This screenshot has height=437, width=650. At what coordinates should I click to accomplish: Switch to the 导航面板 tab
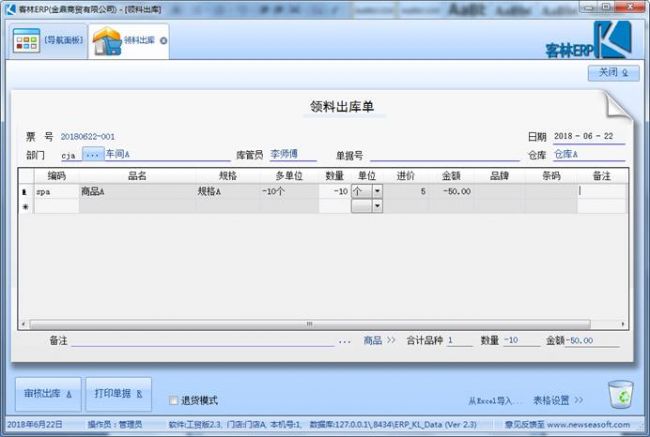point(48,42)
